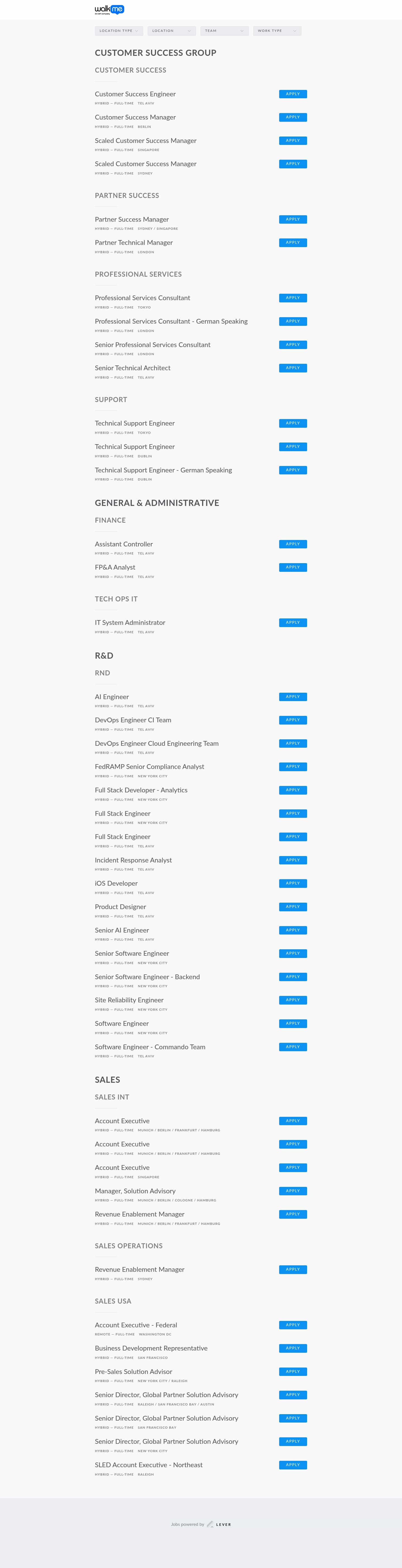This screenshot has width=402, height=1568.
Task: Apply for Technical Support Engineer - German Speaking
Action: 293,470
